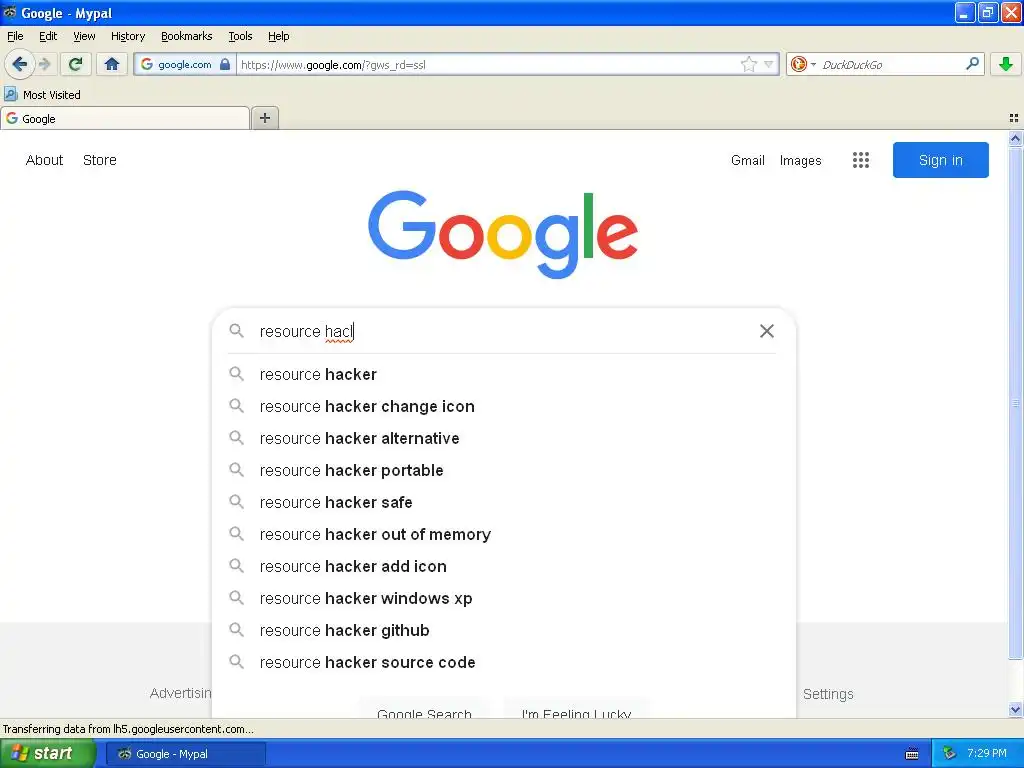This screenshot has height=768, width=1024.
Task: Open the Google apps grid icon
Action: click(x=861, y=160)
